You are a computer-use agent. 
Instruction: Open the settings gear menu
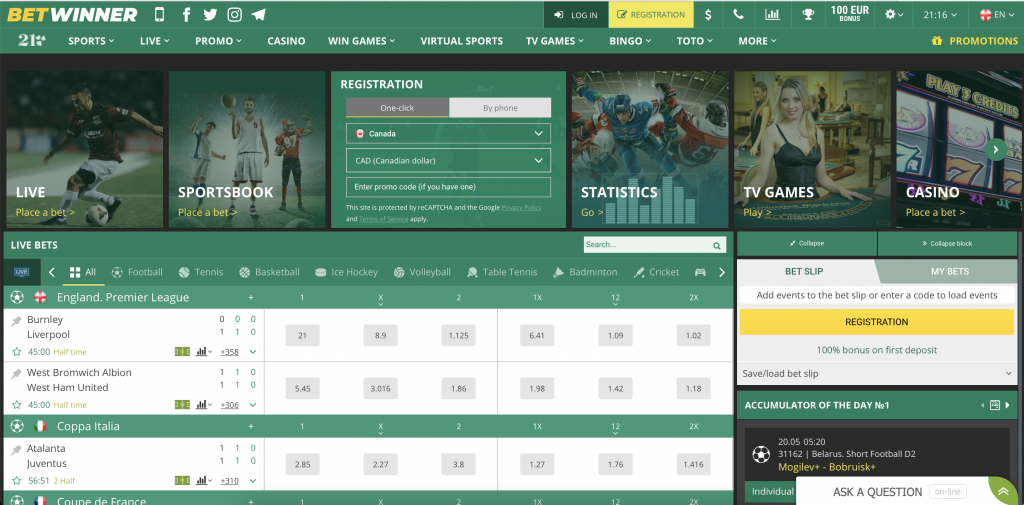tap(893, 14)
